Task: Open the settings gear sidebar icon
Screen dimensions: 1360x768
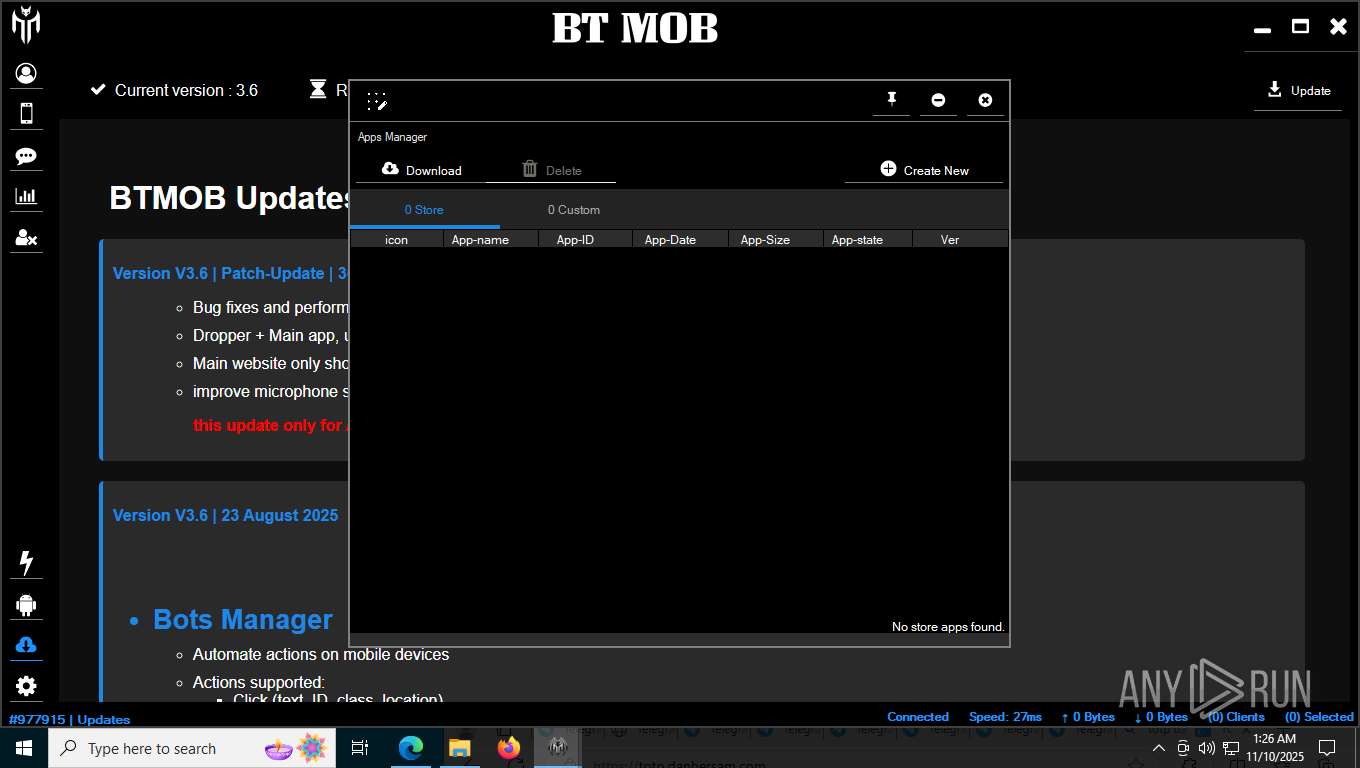Action: tap(26, 686)
